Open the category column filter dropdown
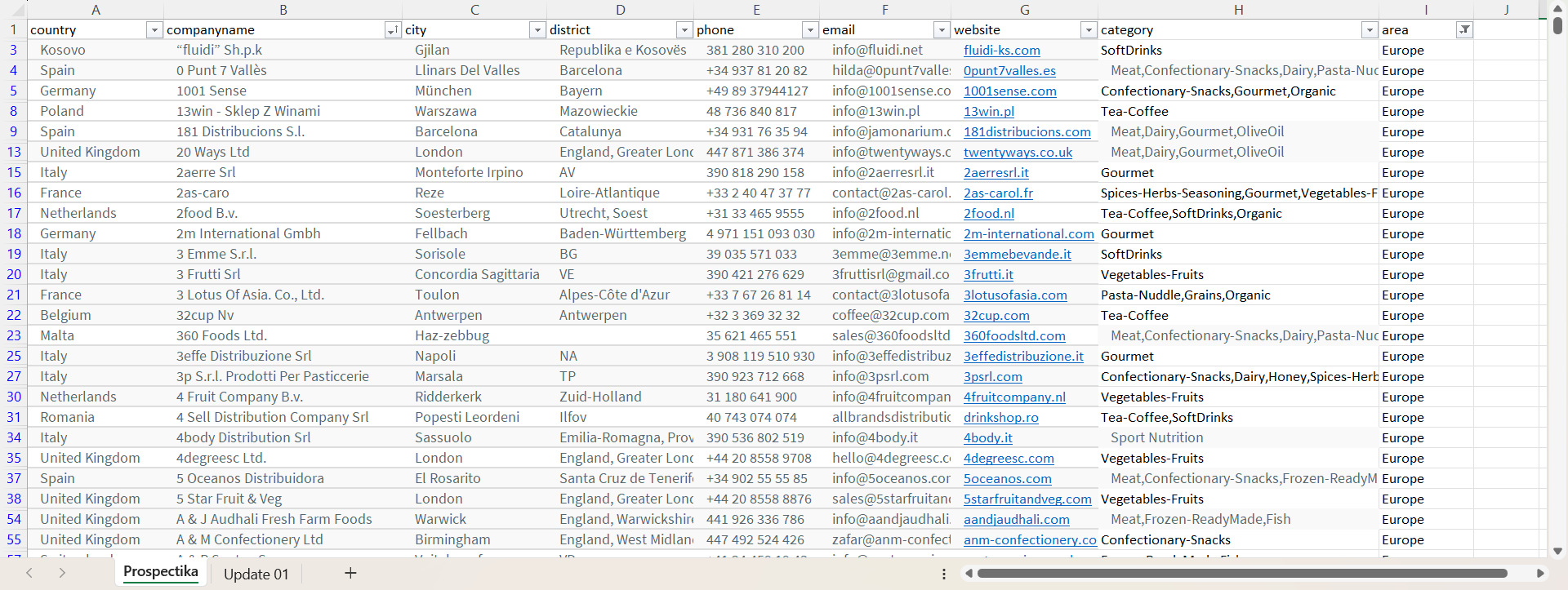1568x590 pixels. 1369,30
